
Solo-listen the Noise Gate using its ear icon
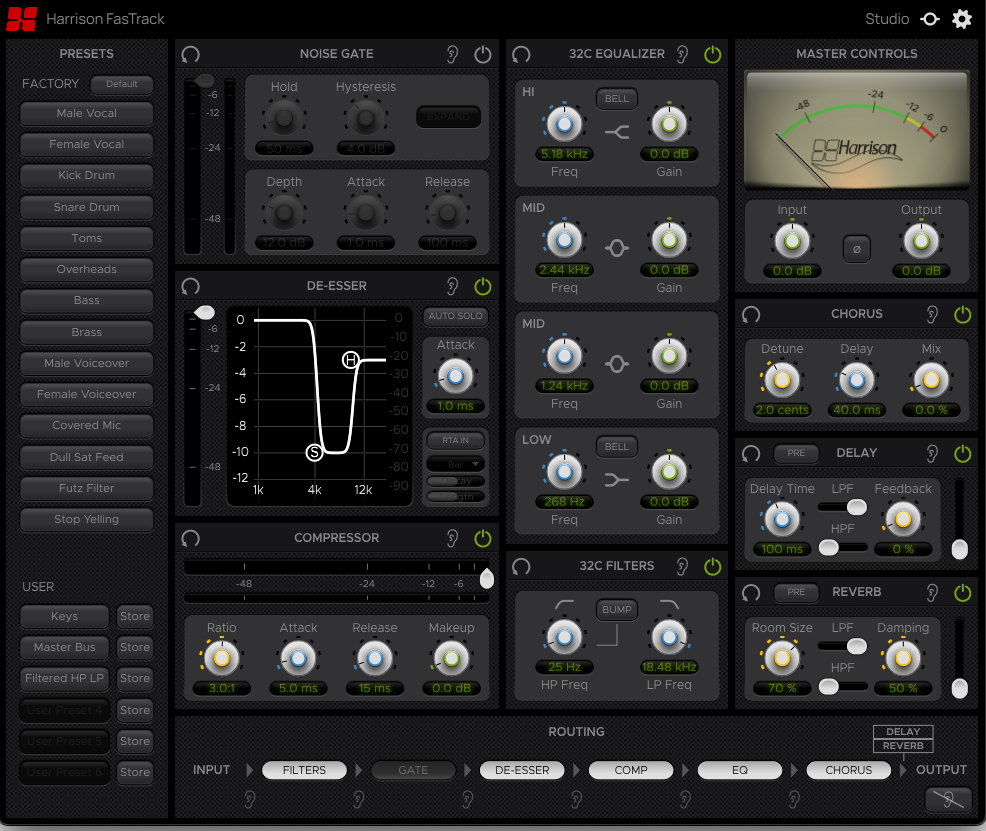click(x=452, y=55)
